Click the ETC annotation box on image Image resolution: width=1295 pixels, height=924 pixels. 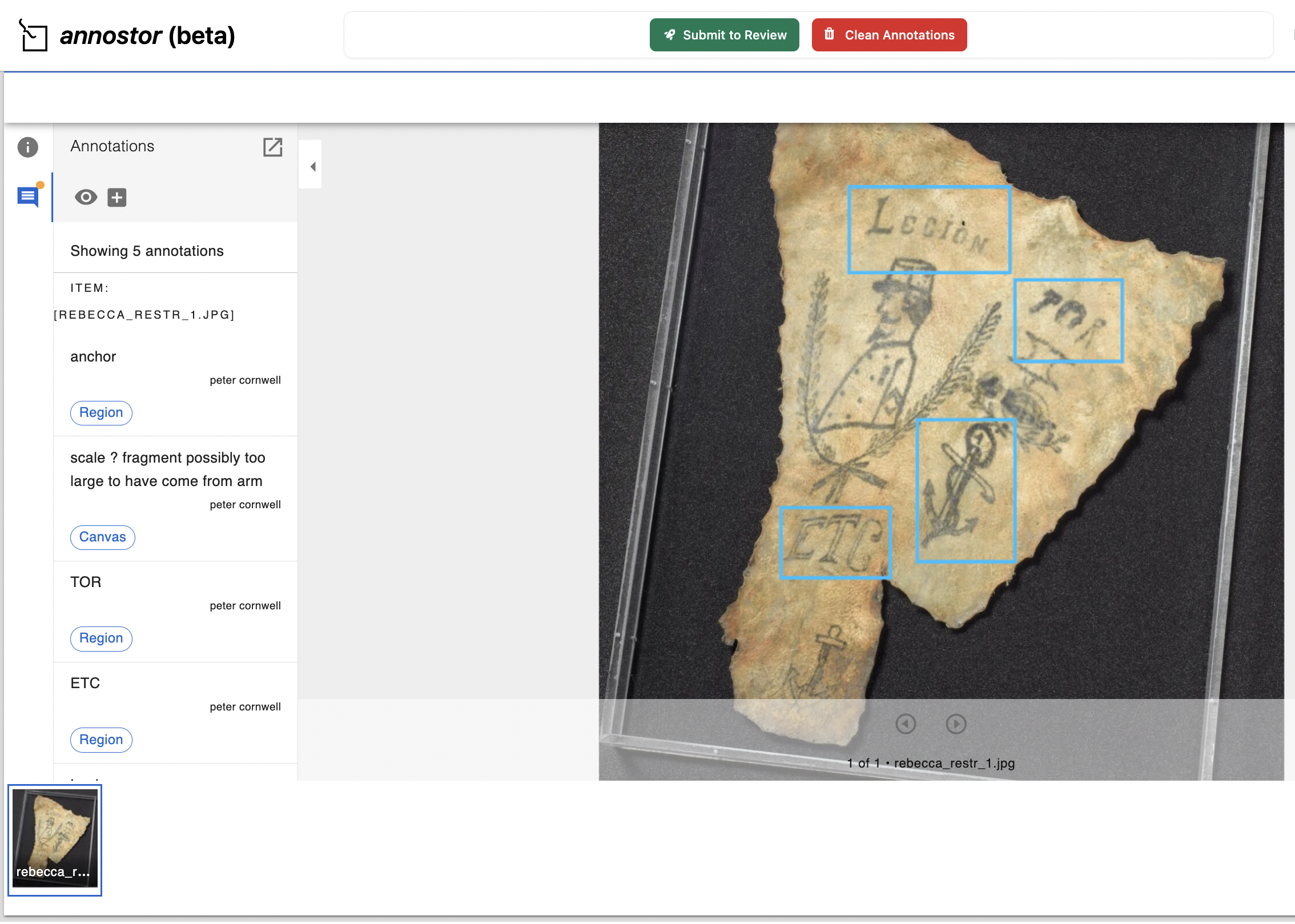coord(835,543)
